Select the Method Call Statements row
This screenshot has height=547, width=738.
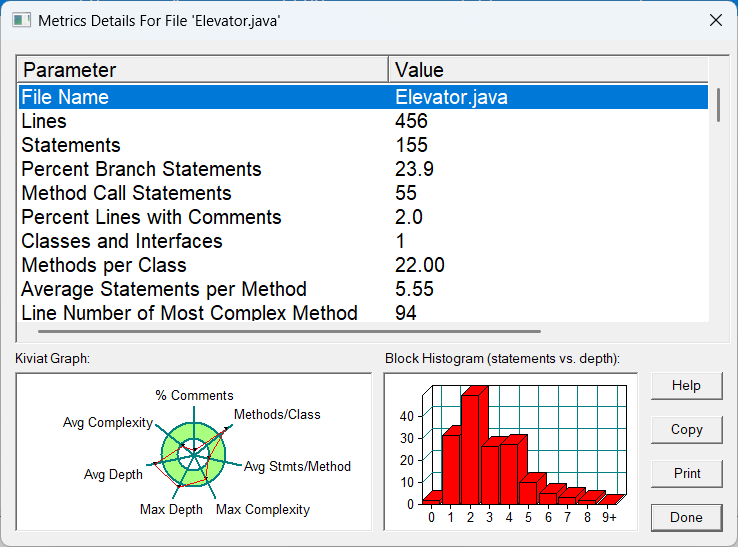click(363, 193)
